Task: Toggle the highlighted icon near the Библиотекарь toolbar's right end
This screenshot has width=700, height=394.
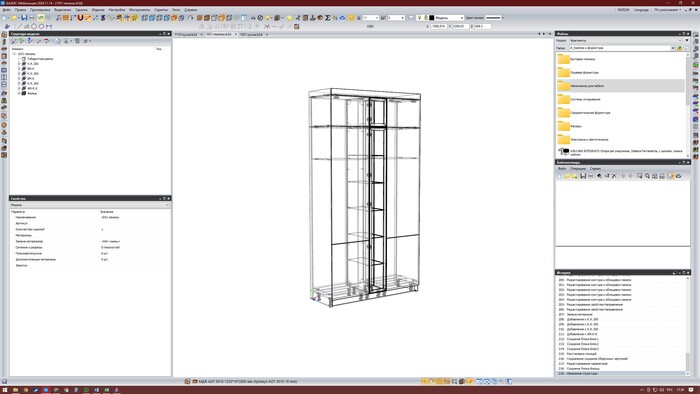Action: point(671,176)
